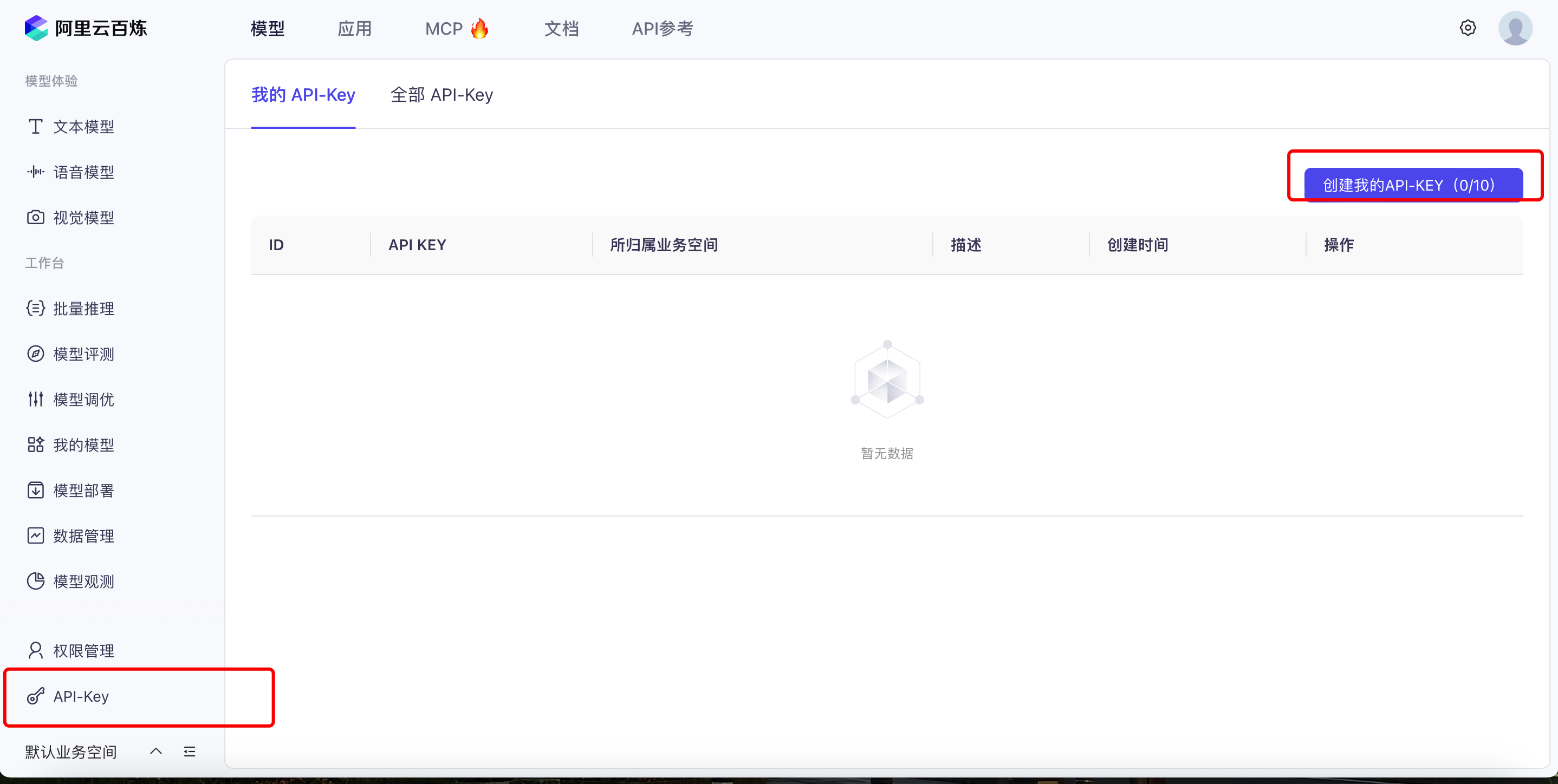Open model observation pie chart icon
Screen dimensions: 1558x784
coord(35,581)
